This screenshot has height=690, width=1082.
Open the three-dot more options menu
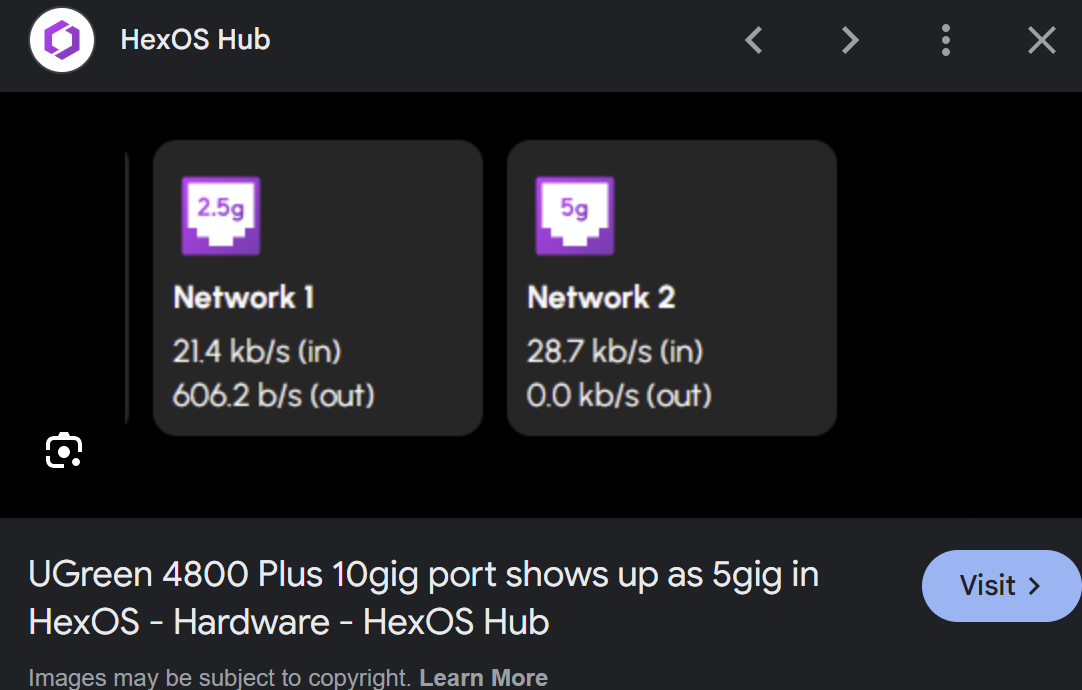pyautogui.click(x=945, y=41)
